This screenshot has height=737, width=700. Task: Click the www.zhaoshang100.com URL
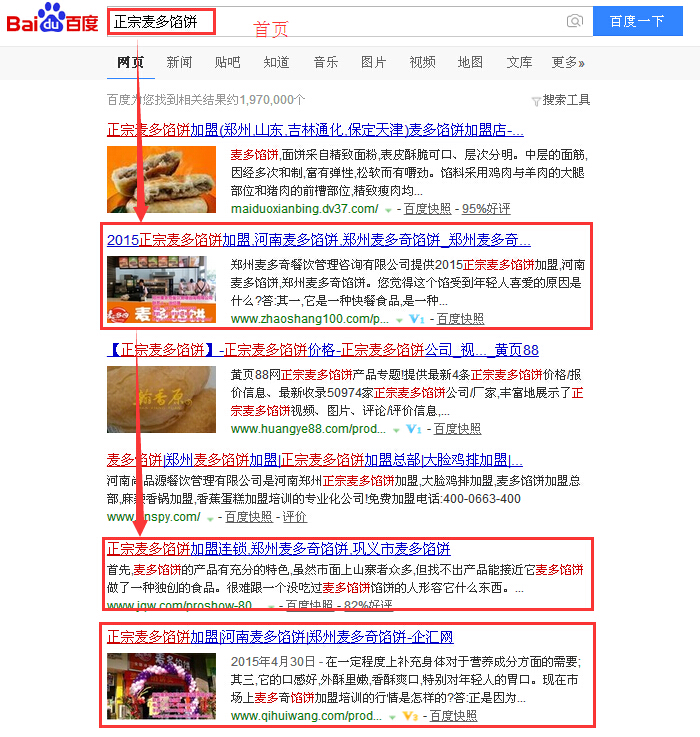click(310, 319)
